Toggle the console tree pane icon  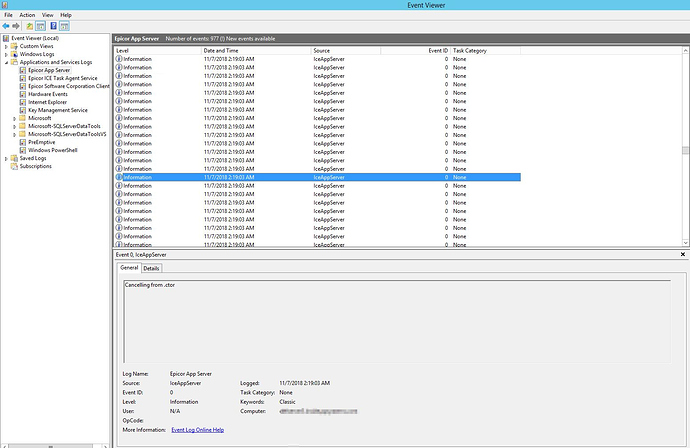[40, 26]
